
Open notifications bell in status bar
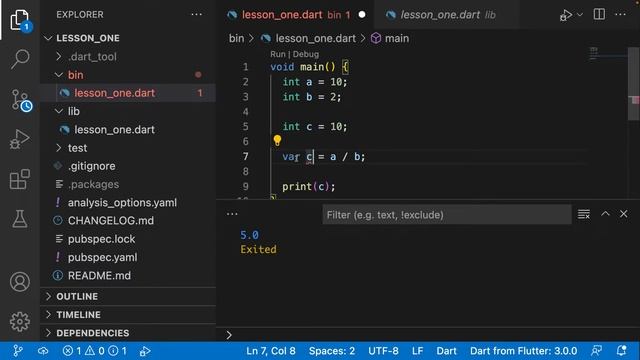pyautogui.click(x=622, y=351)
